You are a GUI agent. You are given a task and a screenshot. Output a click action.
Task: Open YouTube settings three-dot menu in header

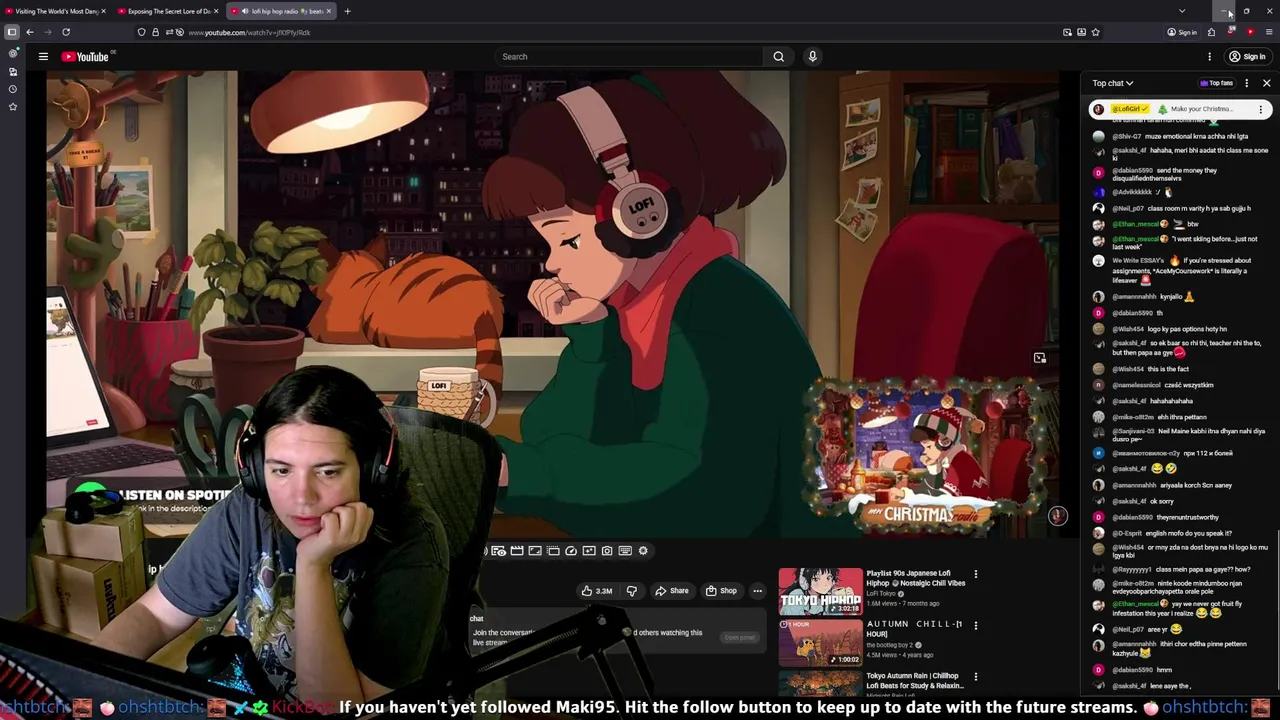click(x=1209, y=57)
